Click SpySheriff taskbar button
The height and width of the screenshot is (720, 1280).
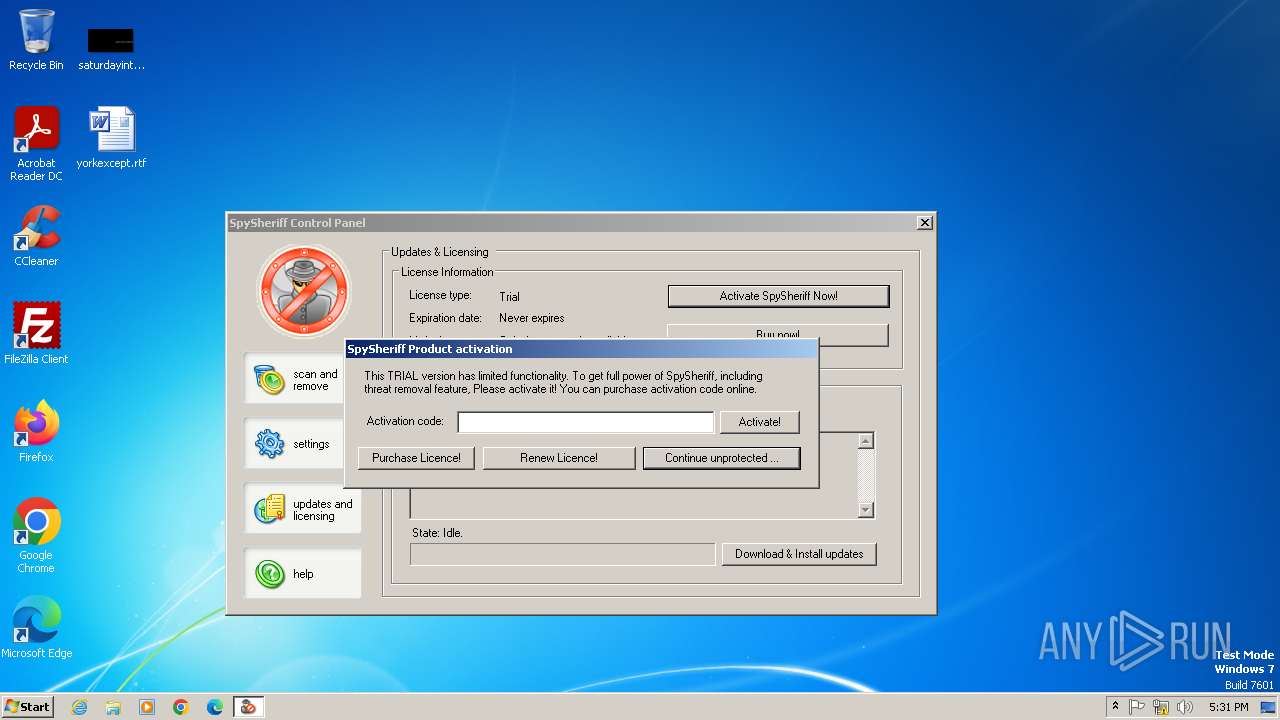pos(248,707)
